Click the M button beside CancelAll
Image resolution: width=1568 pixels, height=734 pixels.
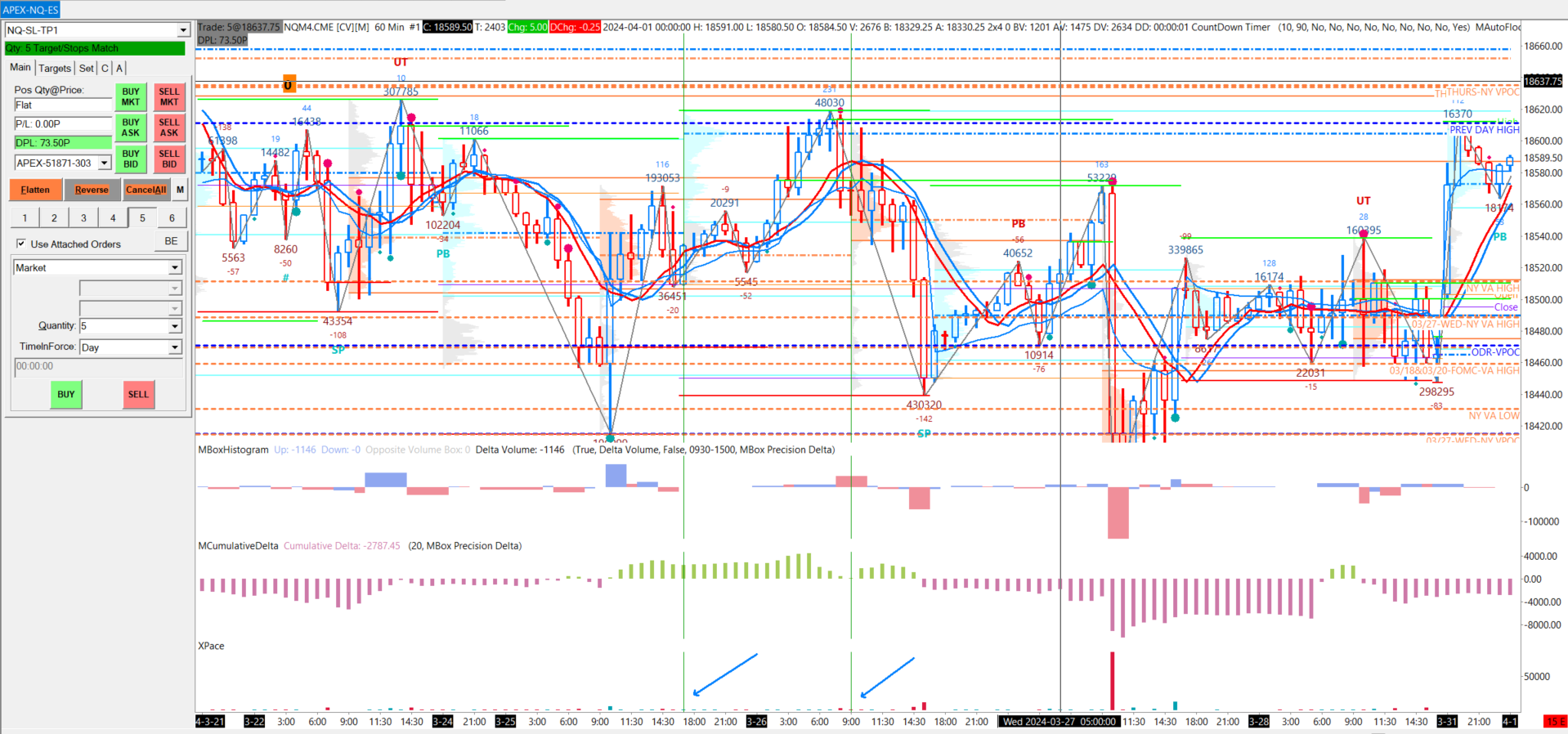coord(180,190)
